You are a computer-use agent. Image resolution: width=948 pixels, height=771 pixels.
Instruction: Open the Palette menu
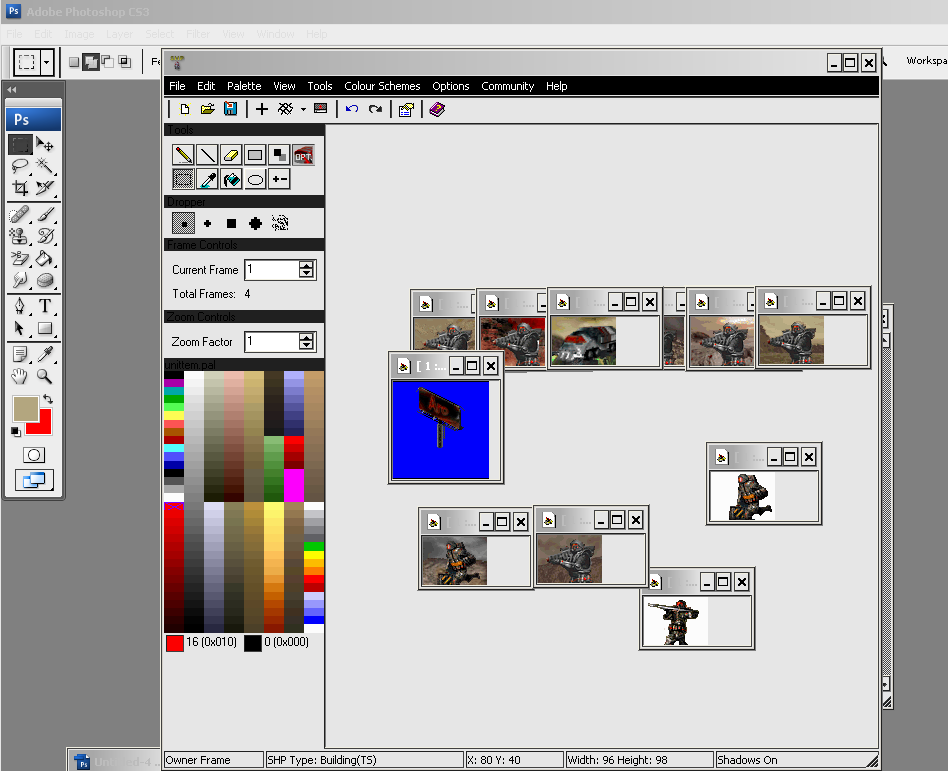pos(244,86)
